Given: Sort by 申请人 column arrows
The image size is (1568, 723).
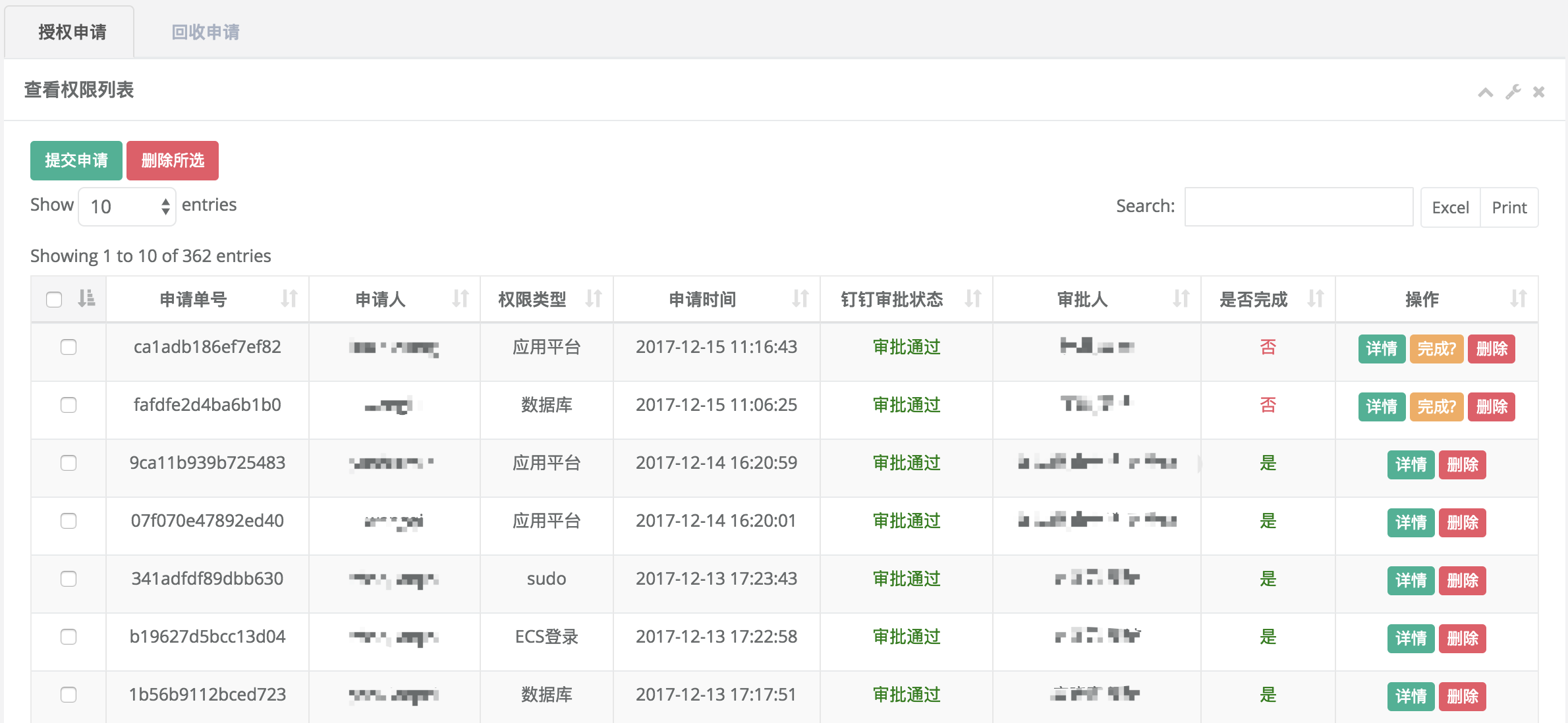Looking at the screenshot, I should [461, 299].
